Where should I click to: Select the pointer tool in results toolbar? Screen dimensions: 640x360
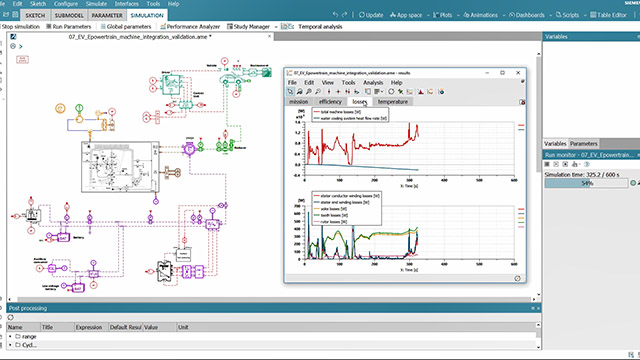point(290,92)
